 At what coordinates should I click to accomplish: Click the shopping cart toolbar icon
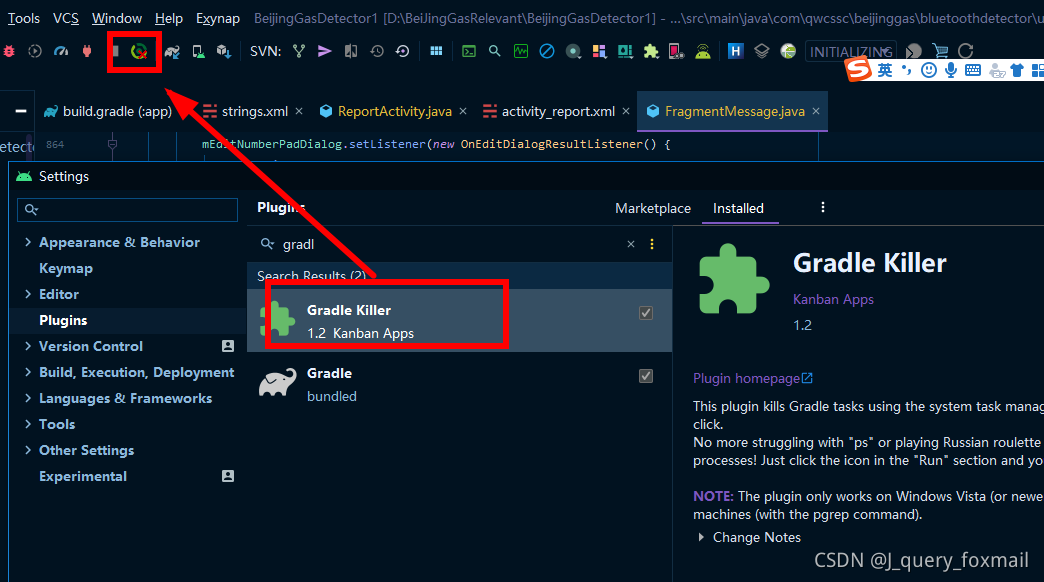(940, 51)
